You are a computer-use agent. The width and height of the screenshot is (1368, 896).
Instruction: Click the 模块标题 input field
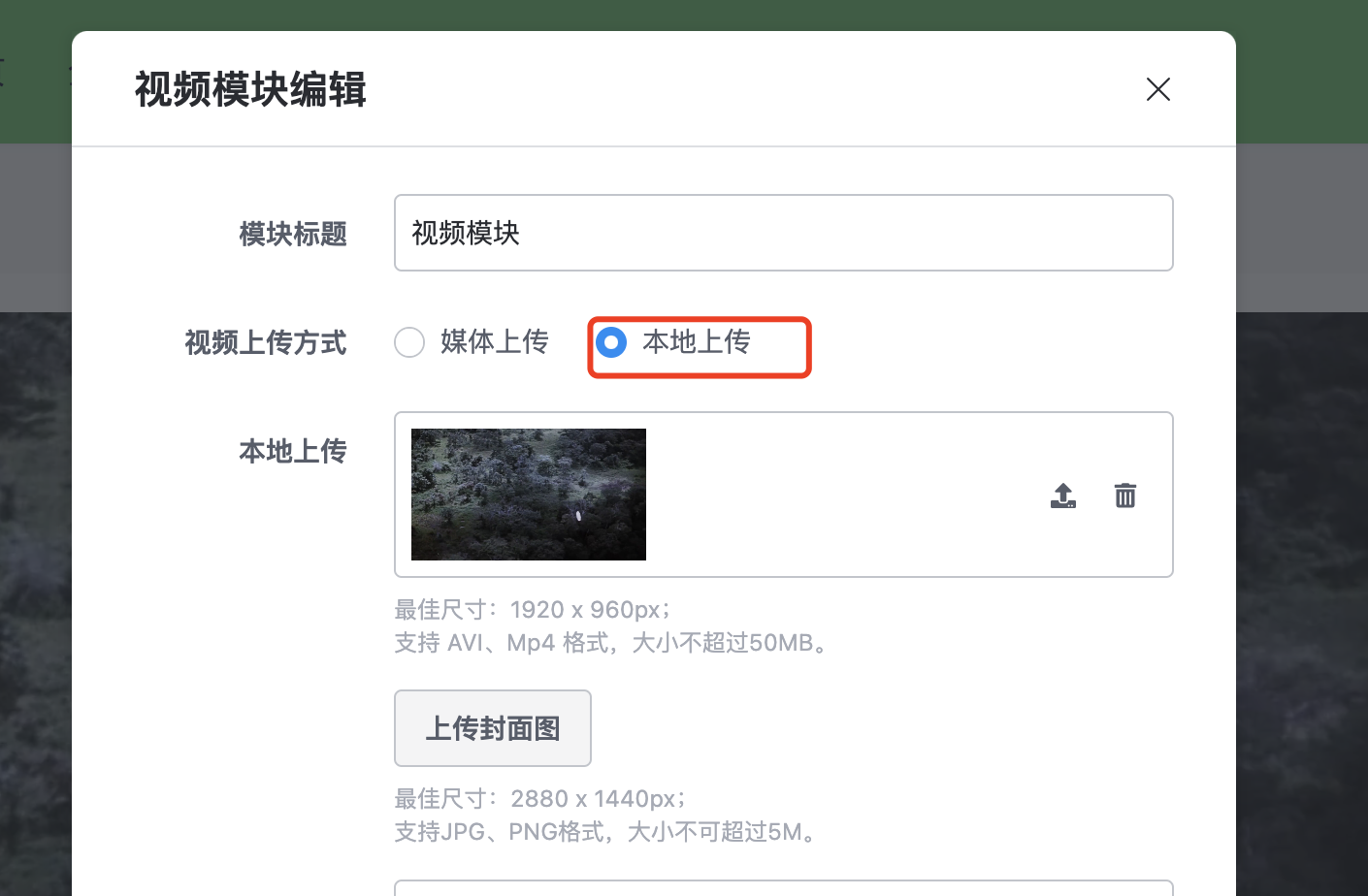pyautogui.click(x=784, y=233)
